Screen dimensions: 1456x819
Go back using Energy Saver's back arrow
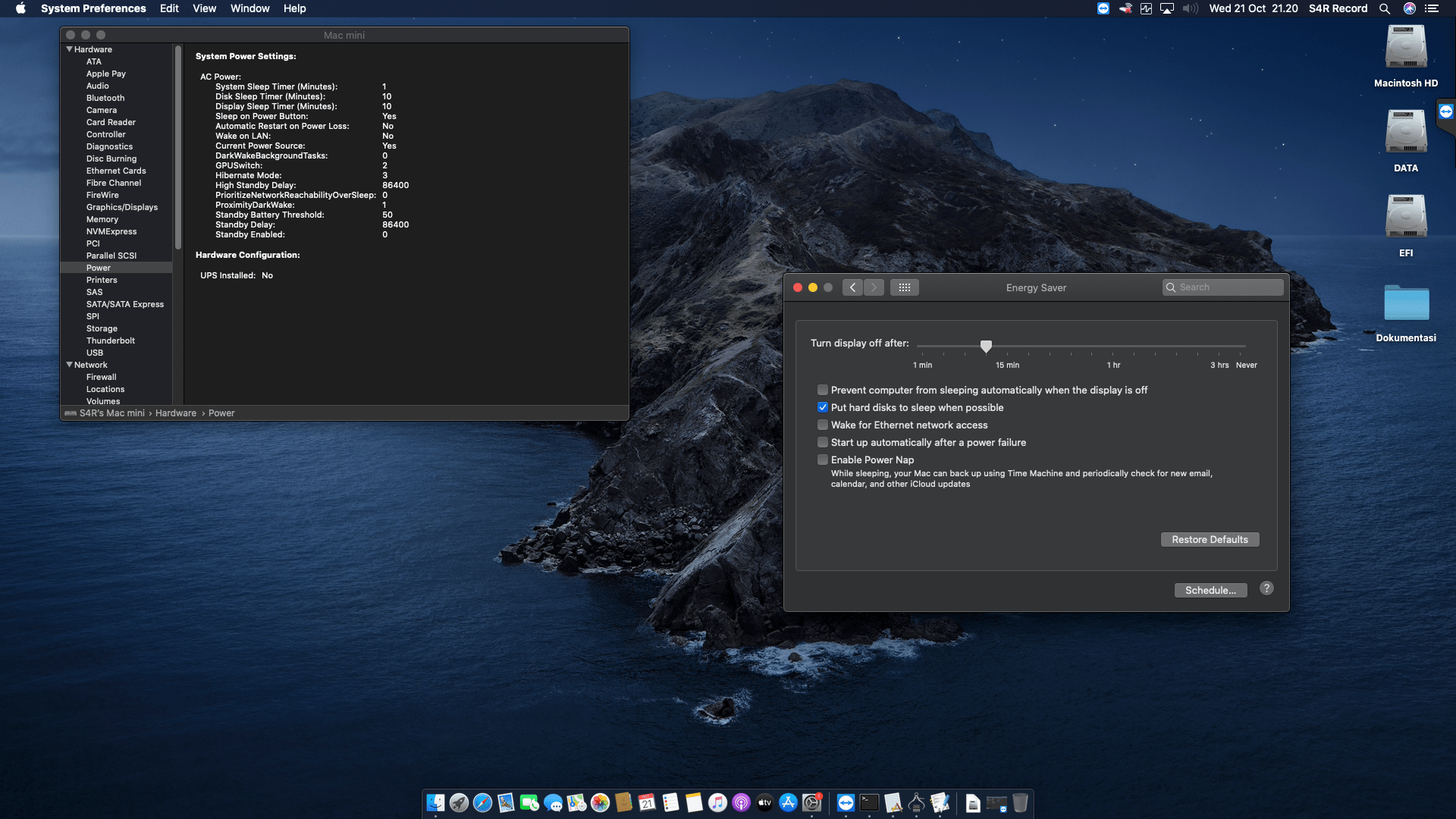click(852, 287)
